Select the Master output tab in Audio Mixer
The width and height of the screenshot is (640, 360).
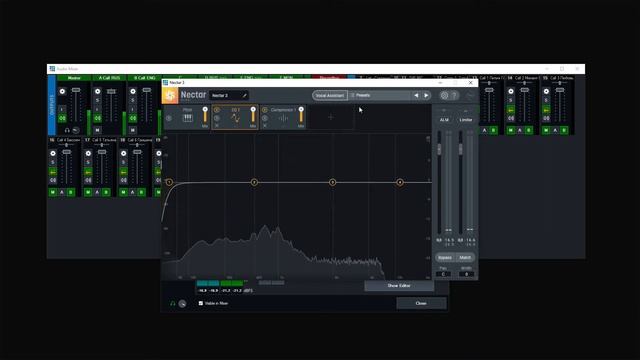pyautogui.click(x=74, y=78)
